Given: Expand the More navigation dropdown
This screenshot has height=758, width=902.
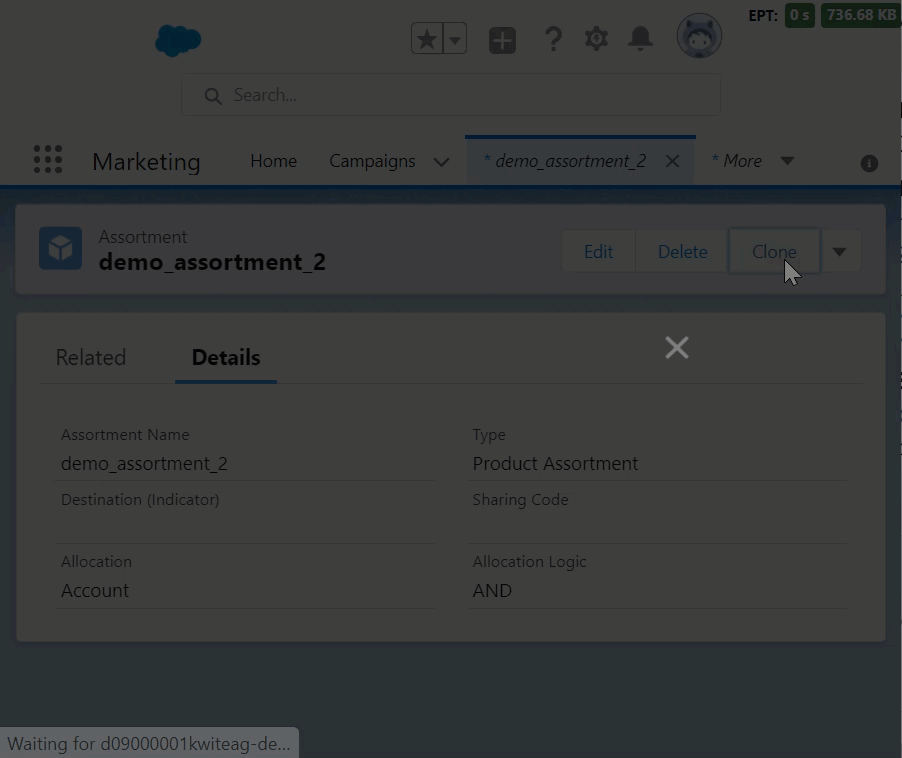Looking at the screenshot, I should pos(787,161).
